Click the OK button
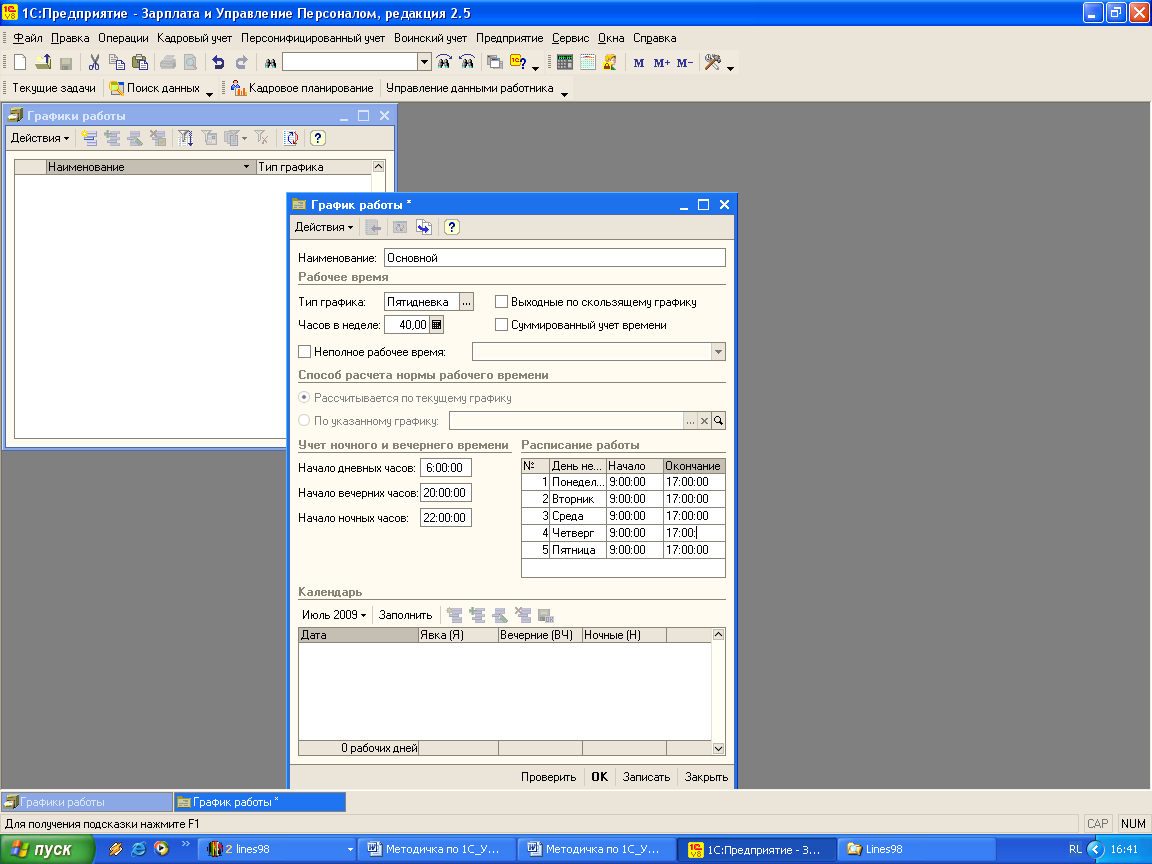 pyautogui.click(x=600, y=777)
